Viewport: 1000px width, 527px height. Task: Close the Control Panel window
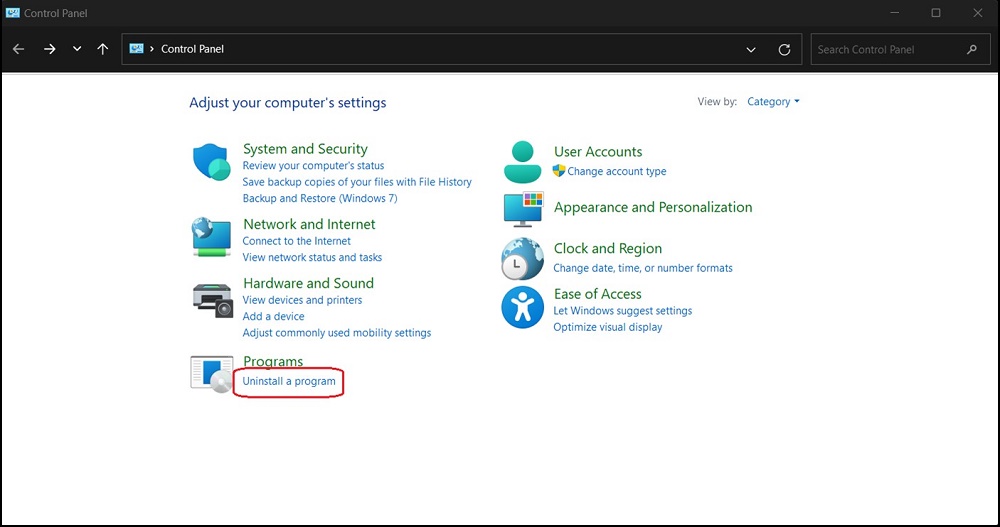click(978, 13)
